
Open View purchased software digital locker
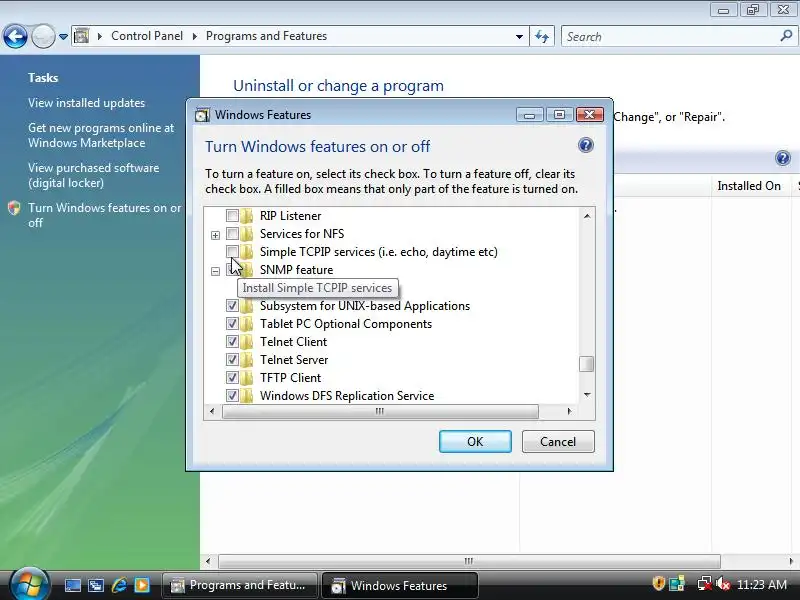tap(93, 175)
